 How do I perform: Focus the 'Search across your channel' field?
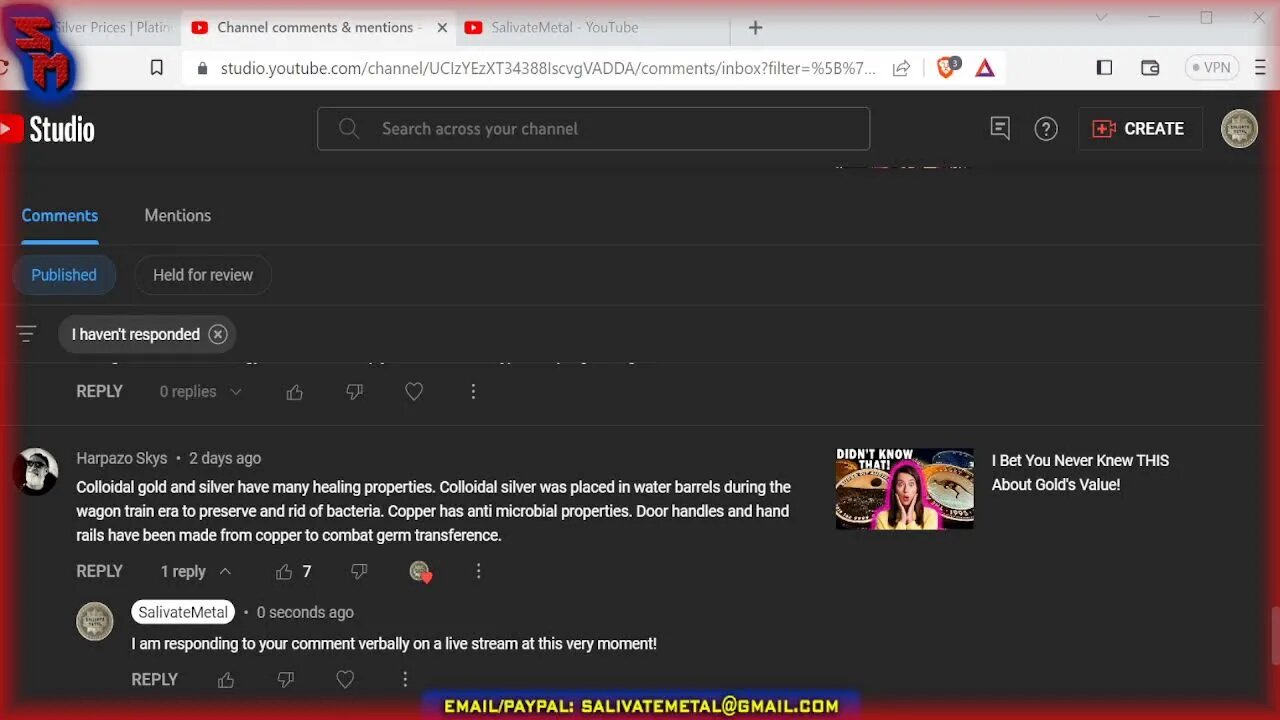tap(594, 128)
